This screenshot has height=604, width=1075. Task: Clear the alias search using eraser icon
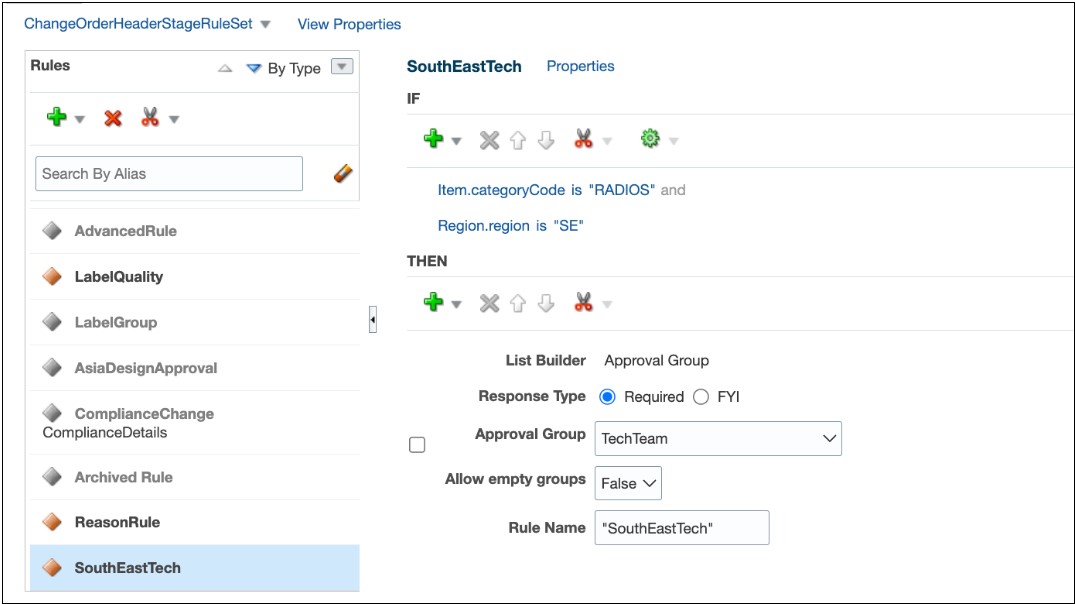coord(341,172)
